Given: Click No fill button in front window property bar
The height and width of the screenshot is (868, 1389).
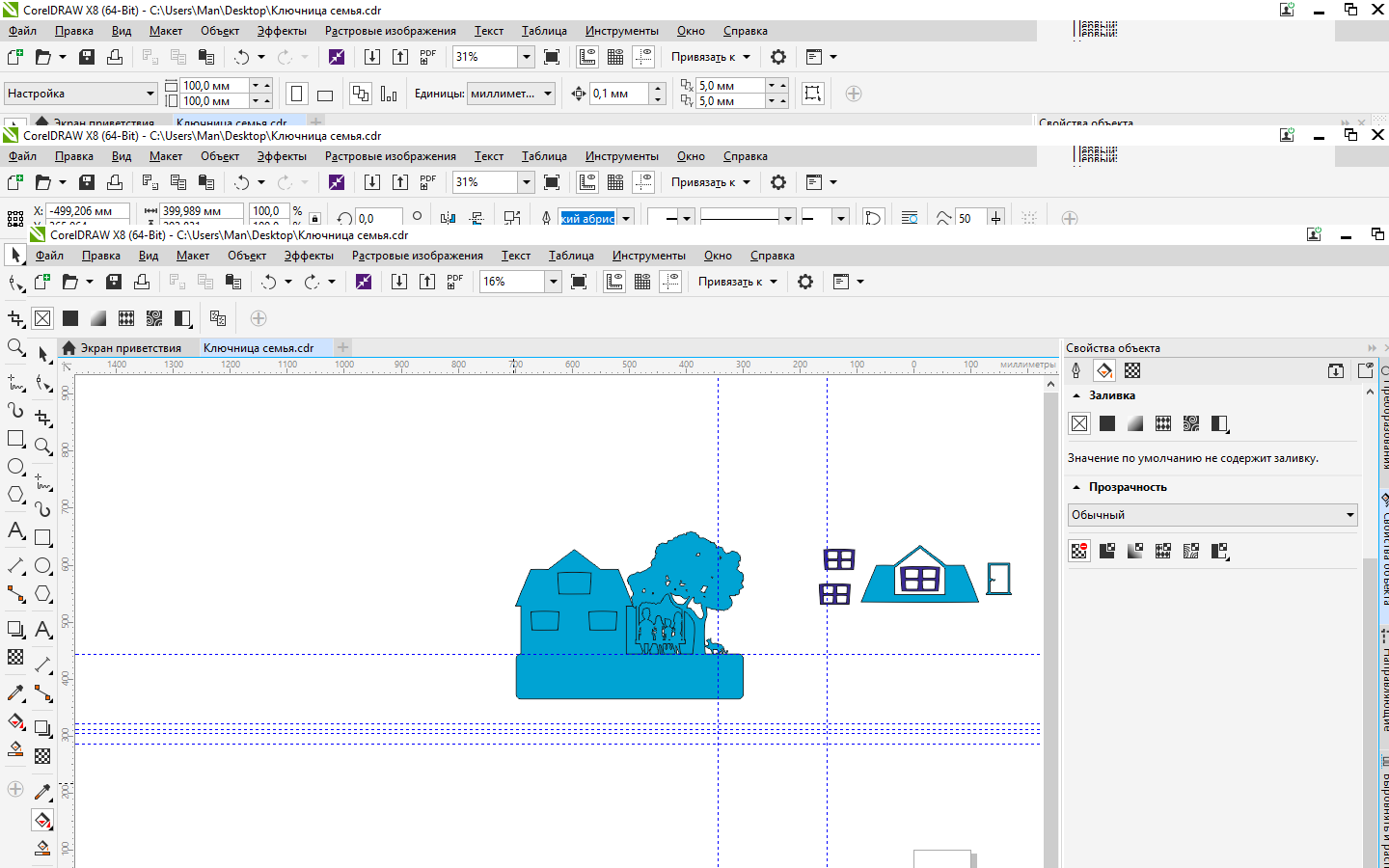Looking at the screenshot, I should point(42,318).
